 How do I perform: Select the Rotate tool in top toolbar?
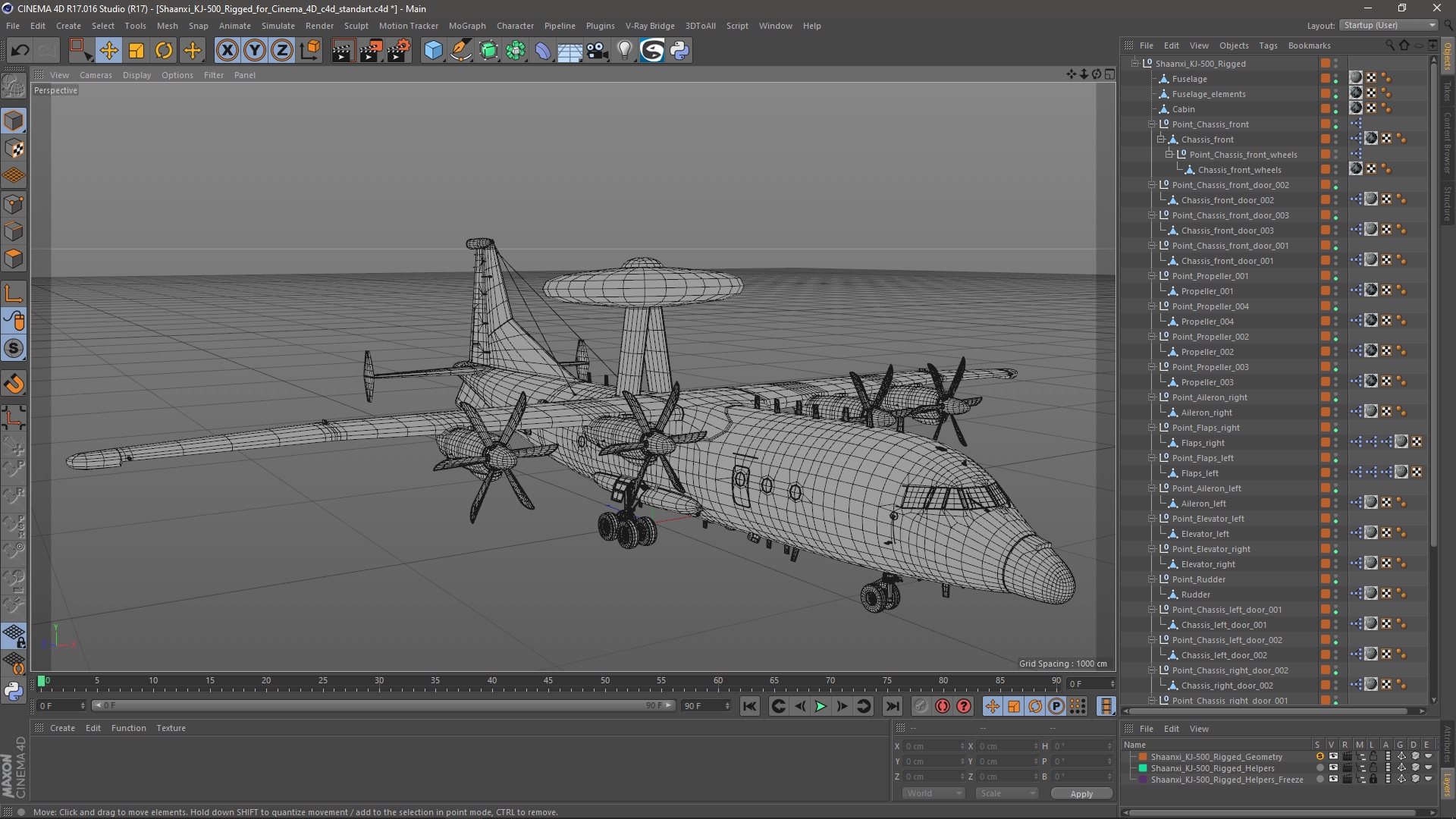[164, 51]
